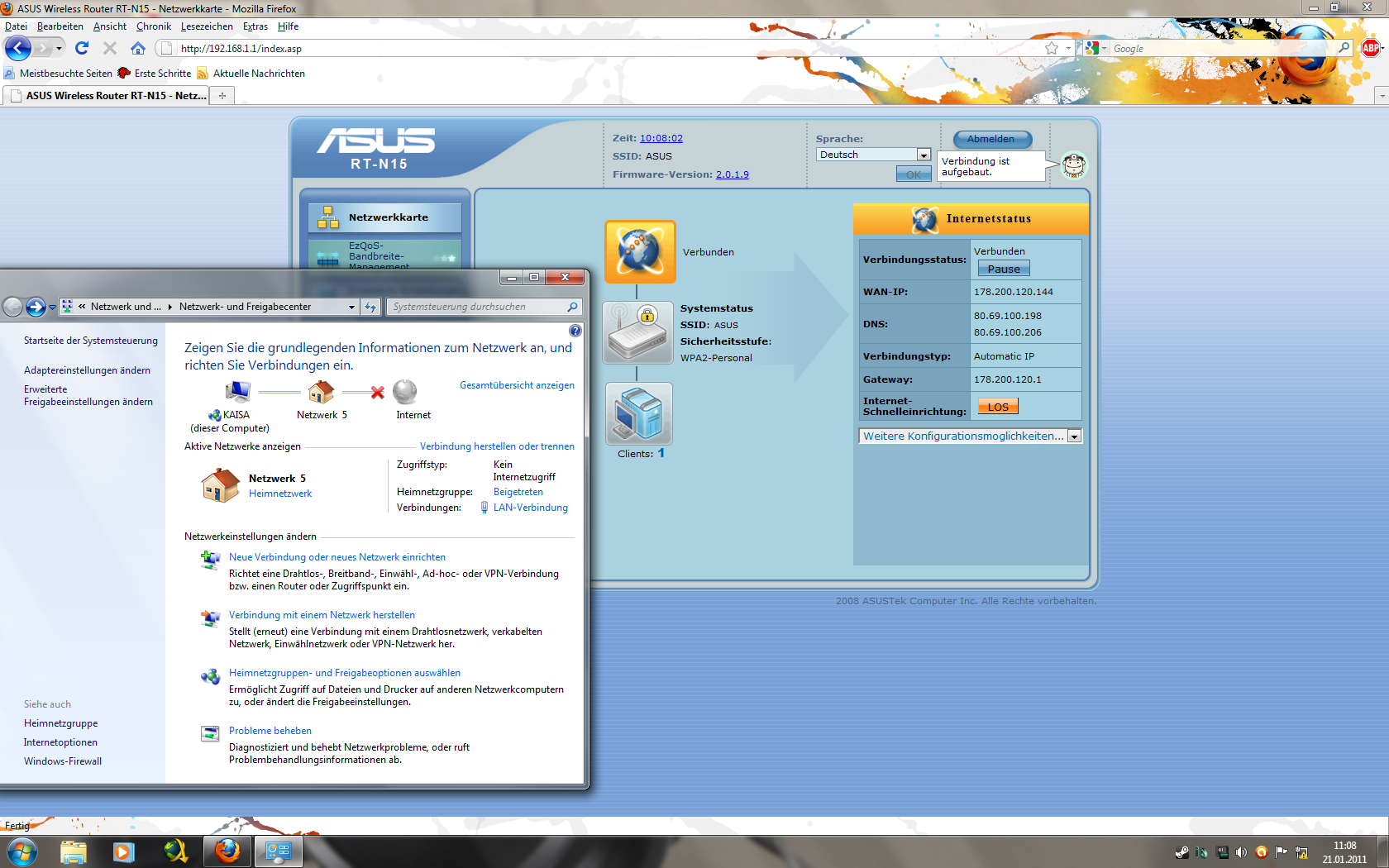1389x868 pixels.
Task: Refresh the Netzwerk- und Freigabecenter window
Action: [x=371, y=307]
